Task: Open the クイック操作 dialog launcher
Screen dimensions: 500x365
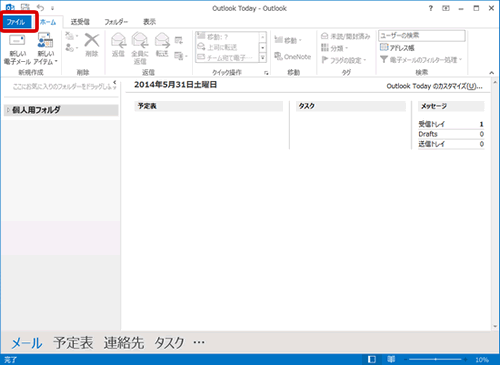Action: [266, 73]
